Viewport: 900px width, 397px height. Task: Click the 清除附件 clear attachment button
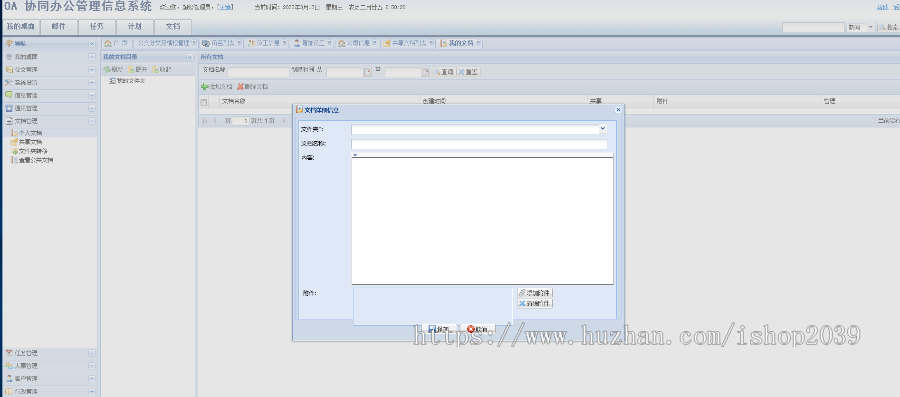pos(535,303)
